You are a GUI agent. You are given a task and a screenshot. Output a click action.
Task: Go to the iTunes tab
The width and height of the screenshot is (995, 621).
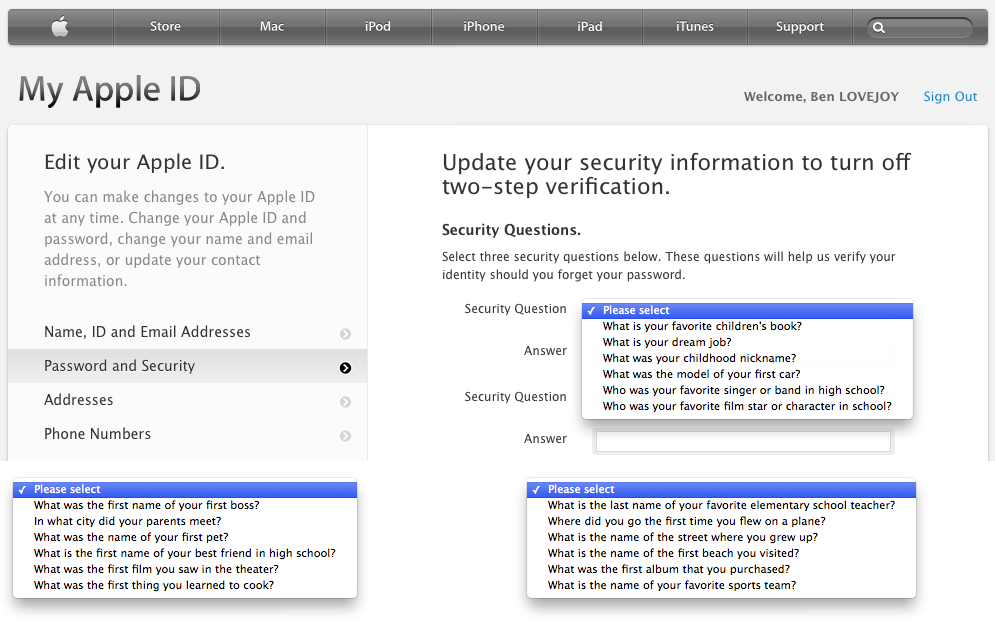click(694, 27)
